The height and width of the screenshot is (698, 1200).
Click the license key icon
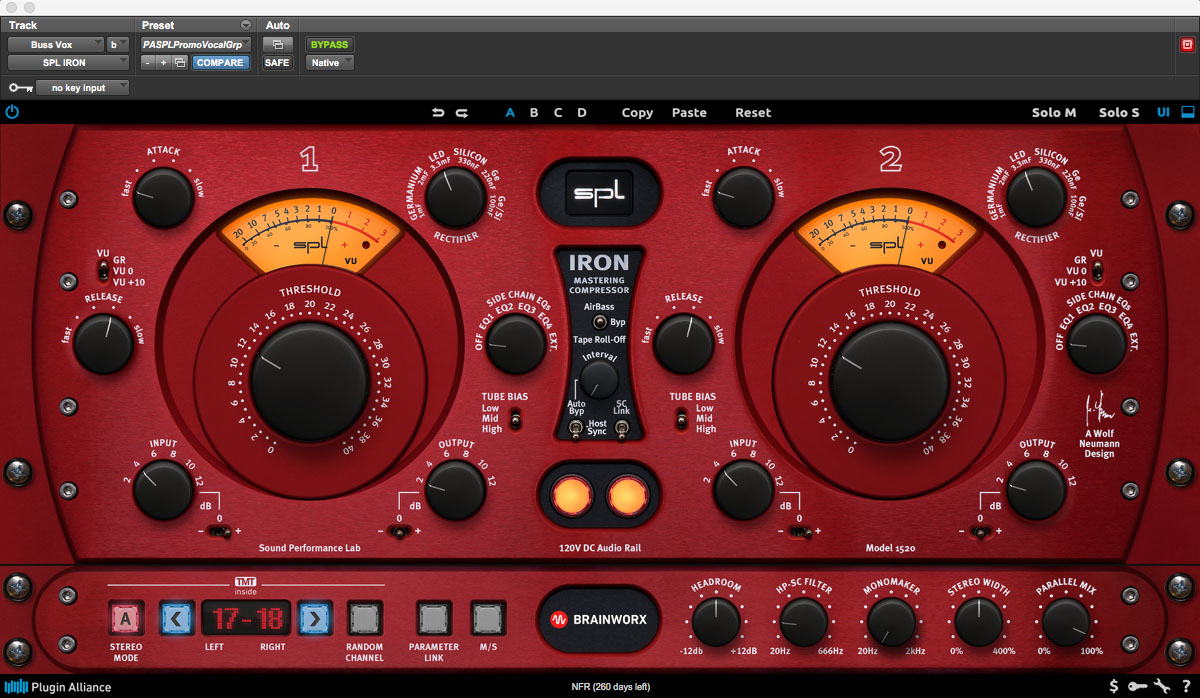click(1138, 686)
